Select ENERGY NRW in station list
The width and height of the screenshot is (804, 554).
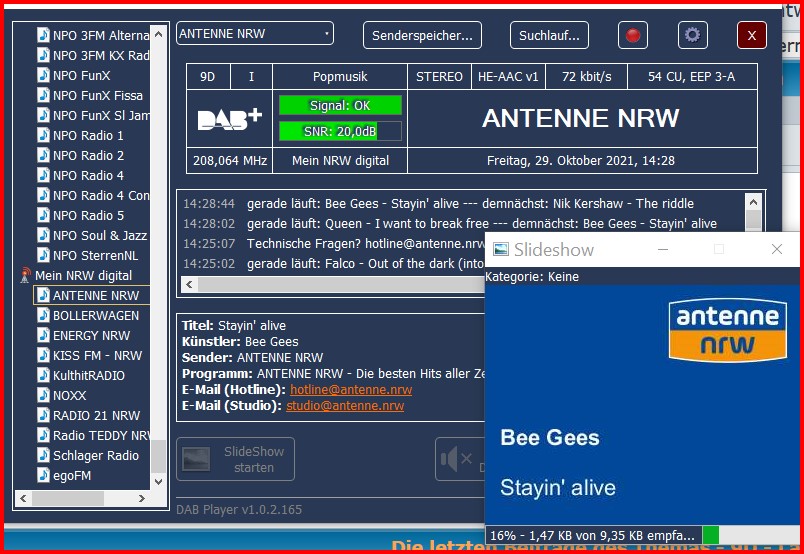[91, 335]
